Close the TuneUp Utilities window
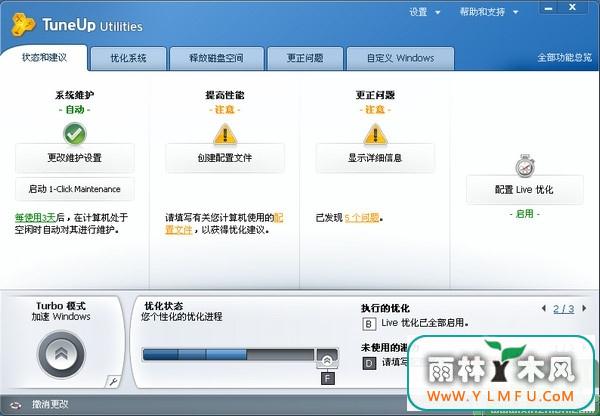Image resolution: width=600 pixels, height=416 pixels. (x=572, y=7)
